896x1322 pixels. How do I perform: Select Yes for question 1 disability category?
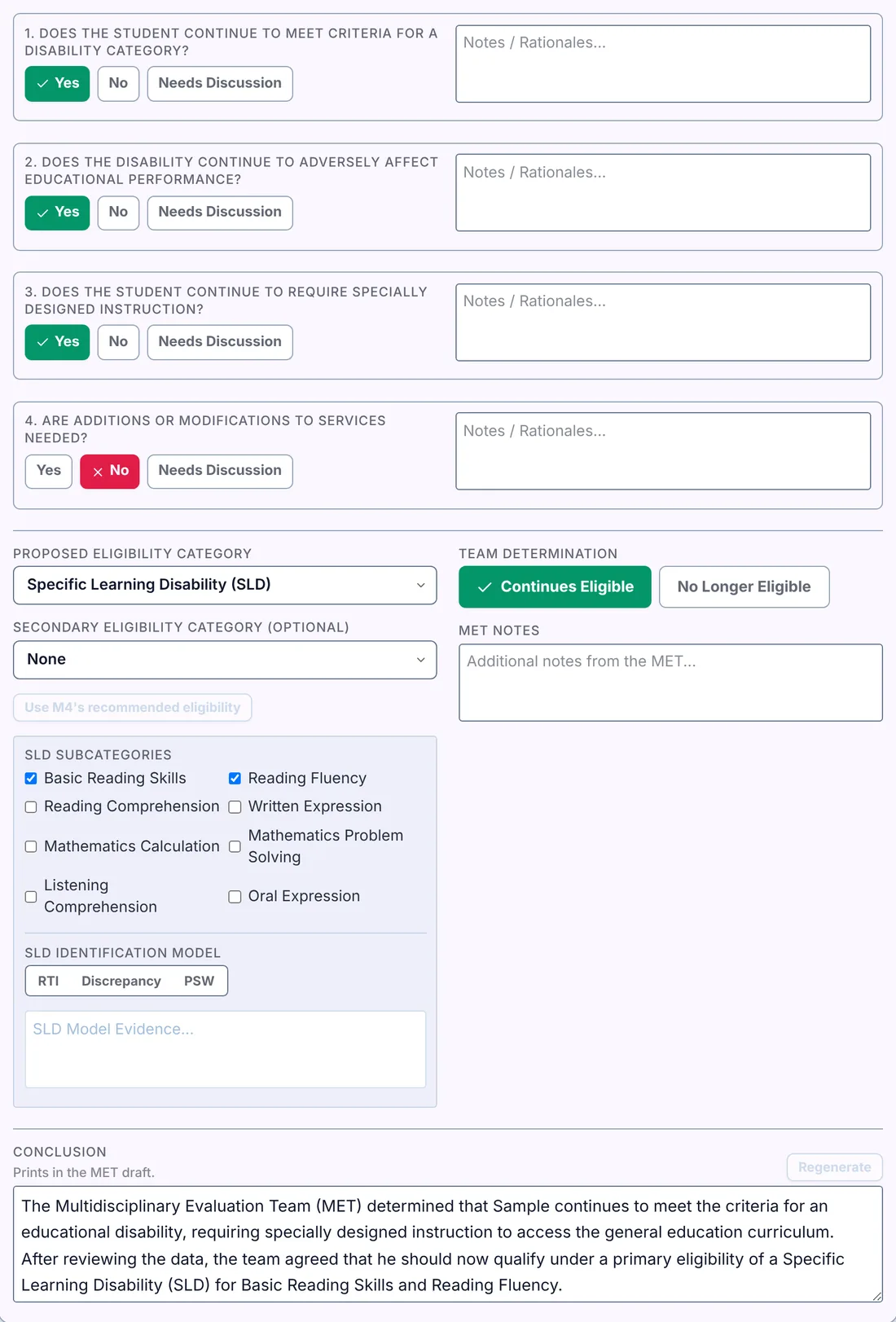(x=57, y=84)
